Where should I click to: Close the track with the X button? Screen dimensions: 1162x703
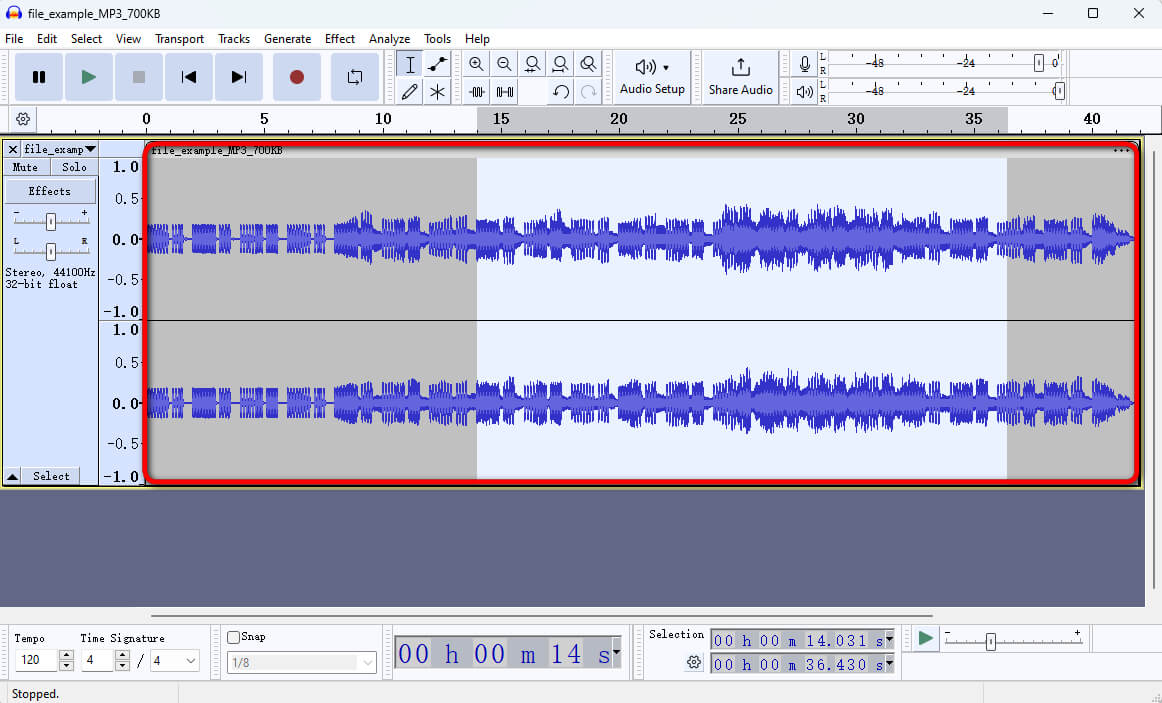pos(13,149)
